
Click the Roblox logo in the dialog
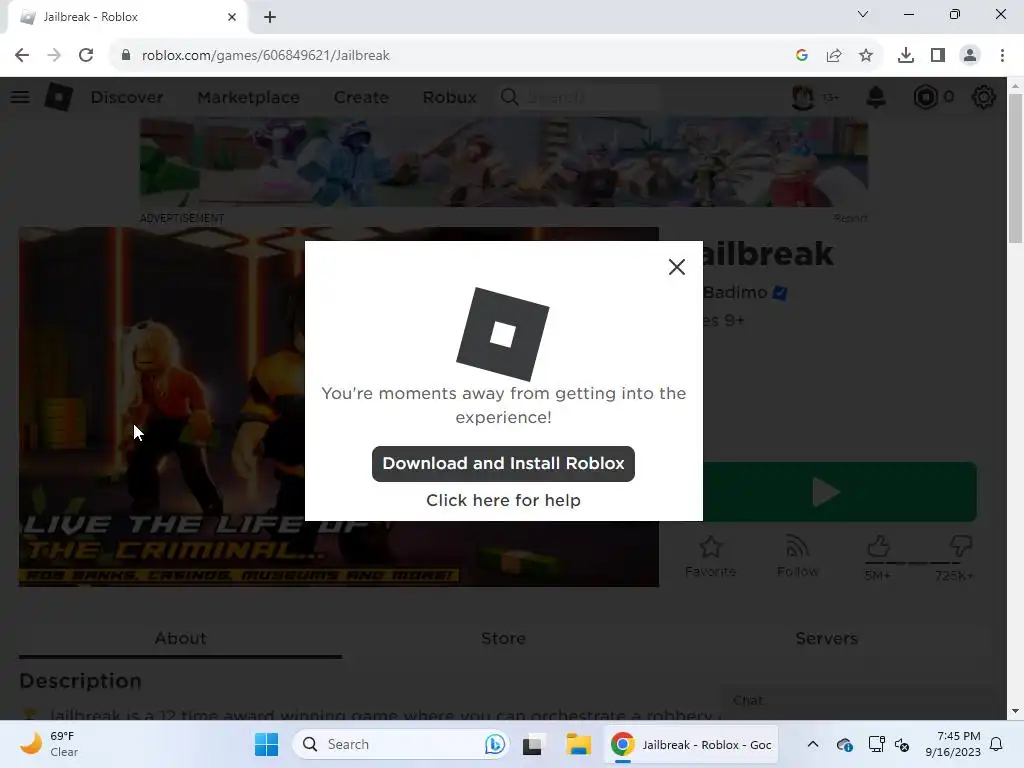502,334
